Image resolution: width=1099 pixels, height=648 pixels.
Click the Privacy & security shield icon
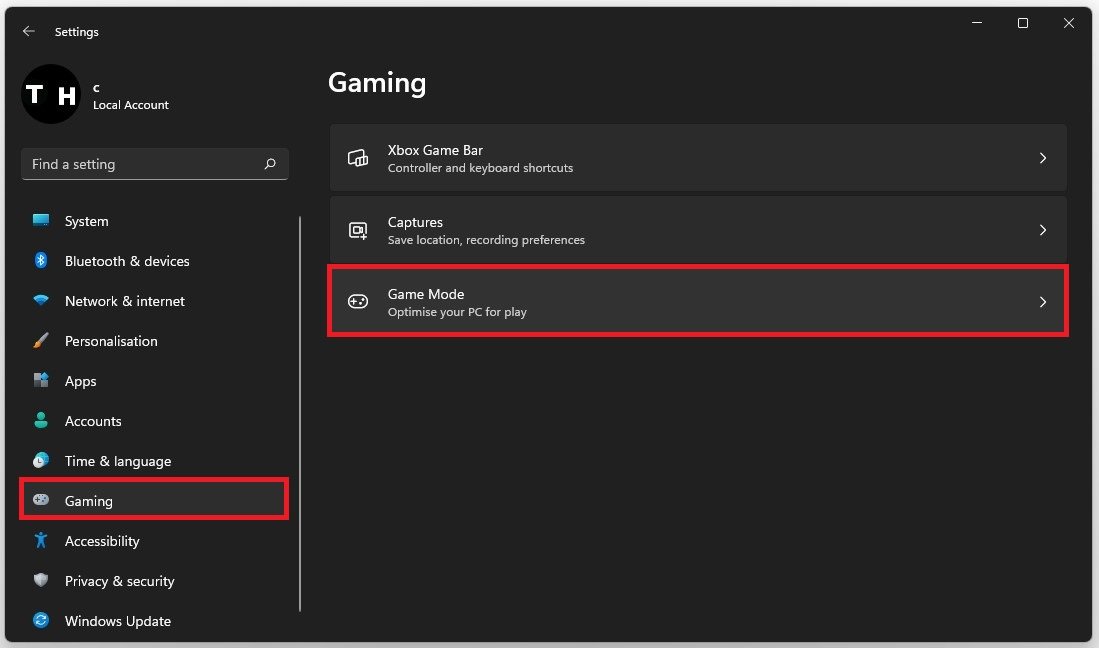point(41,580)
